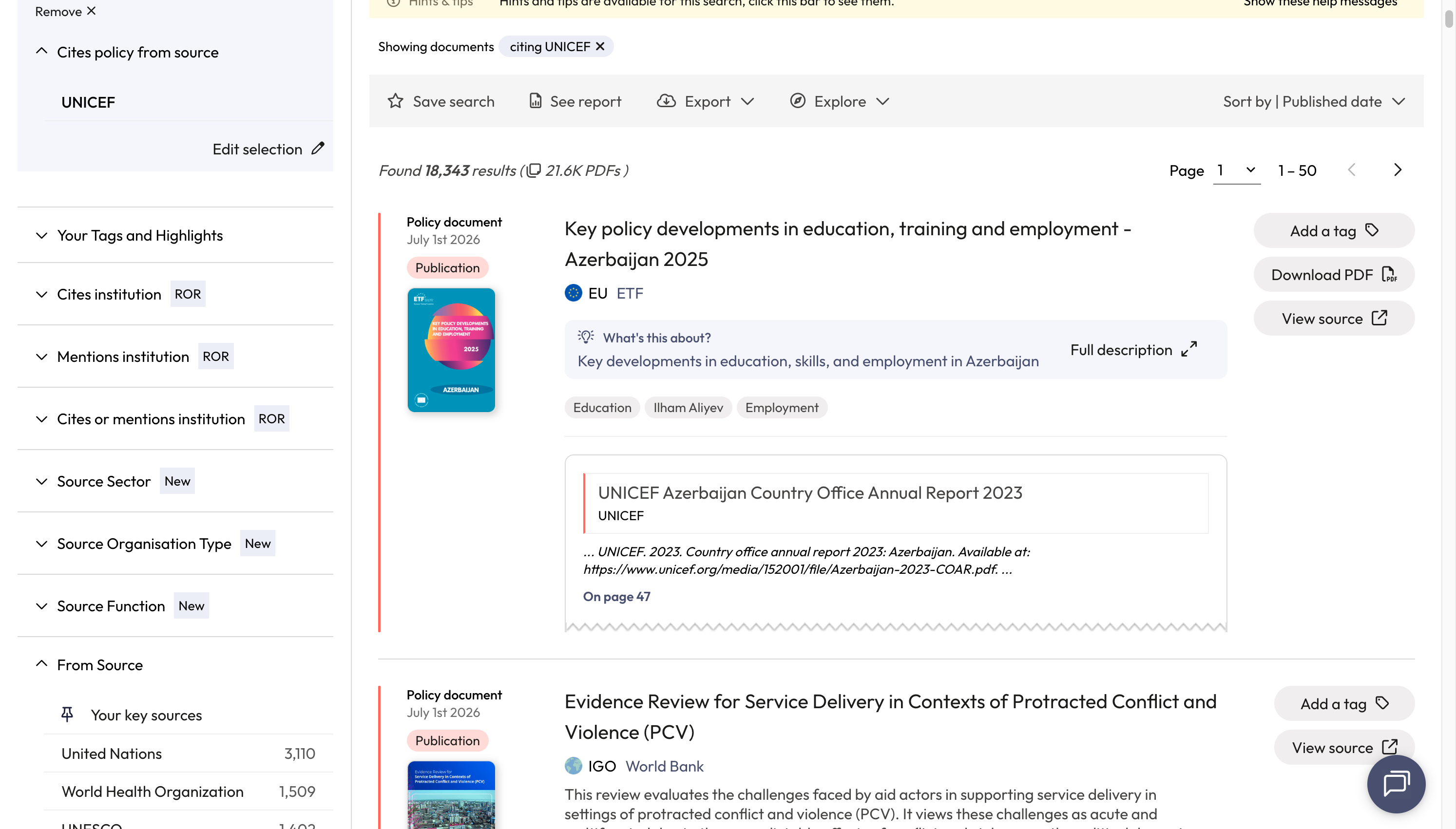Click the Education topic tag

point(602,408)
